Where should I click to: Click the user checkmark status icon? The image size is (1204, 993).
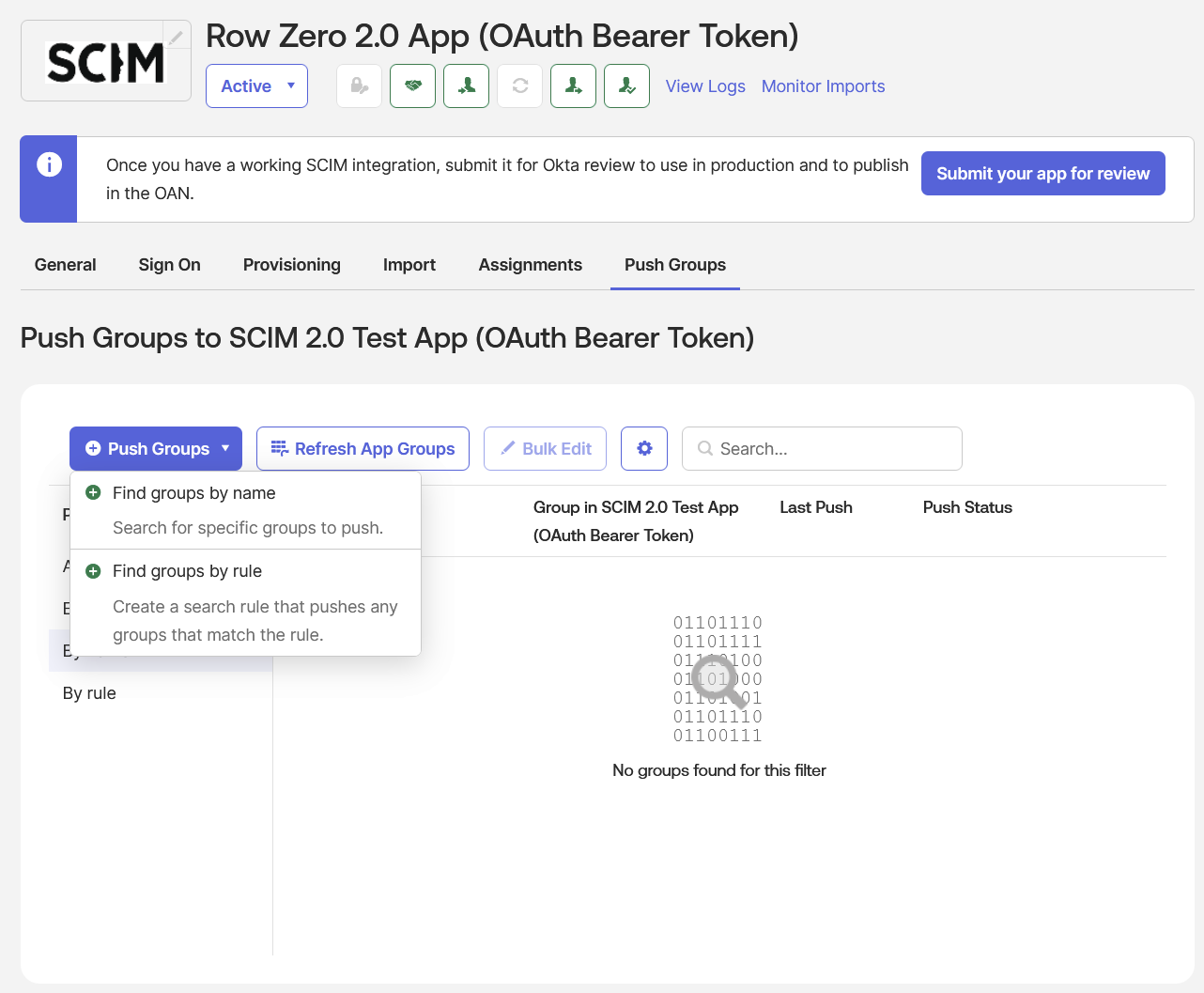pos(626,85)
